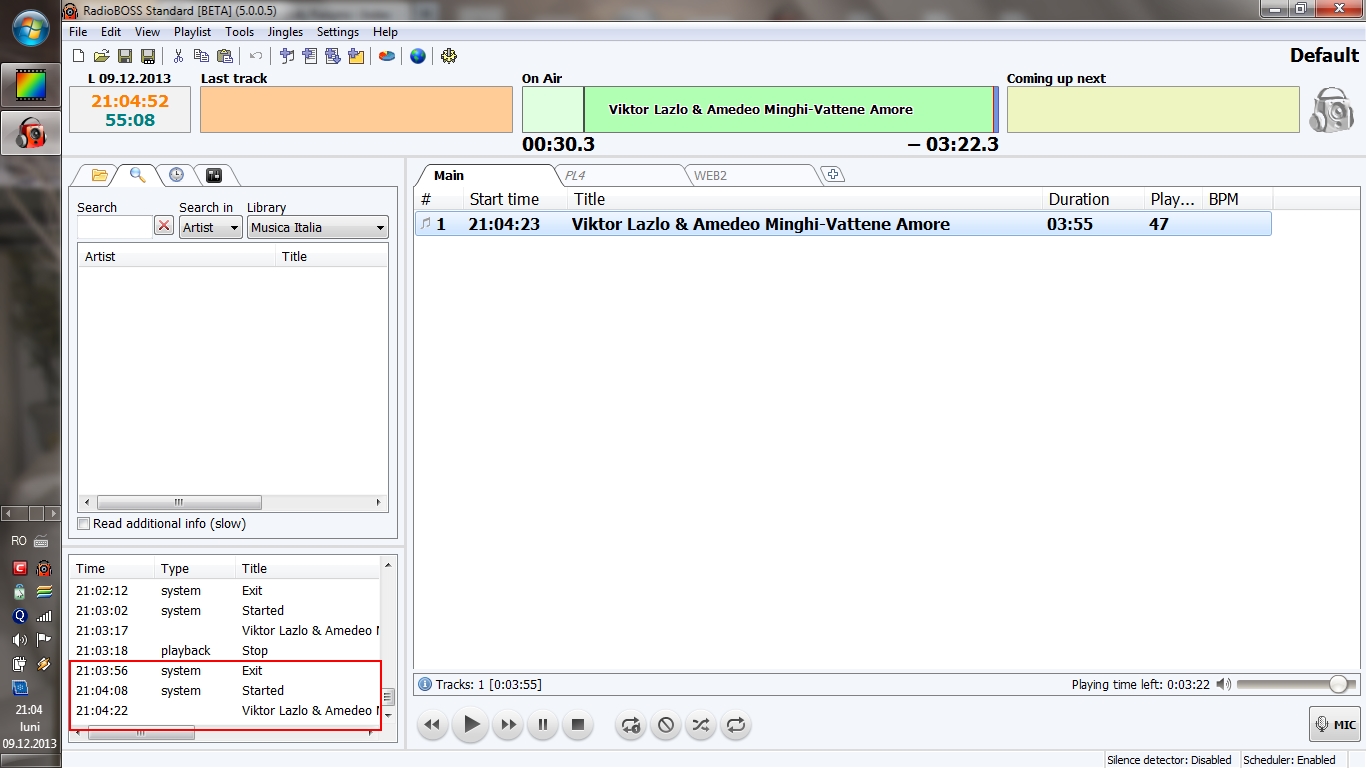Expand the Library Musica Italia dropdown
This screenshot has height=768, width=1366.
point(318,227)
